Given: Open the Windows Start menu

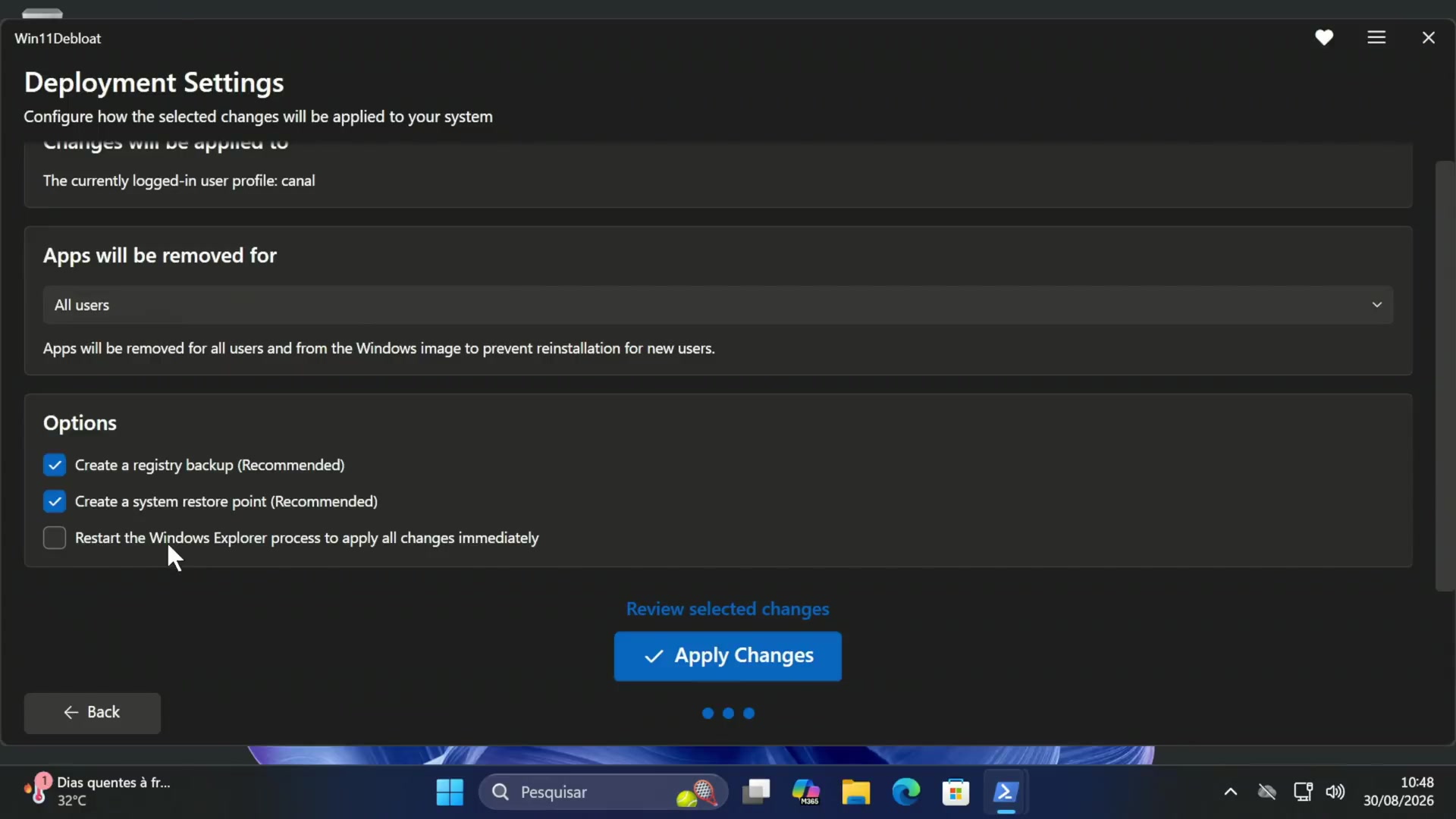Looking at the screenshot, I should 450,792.
